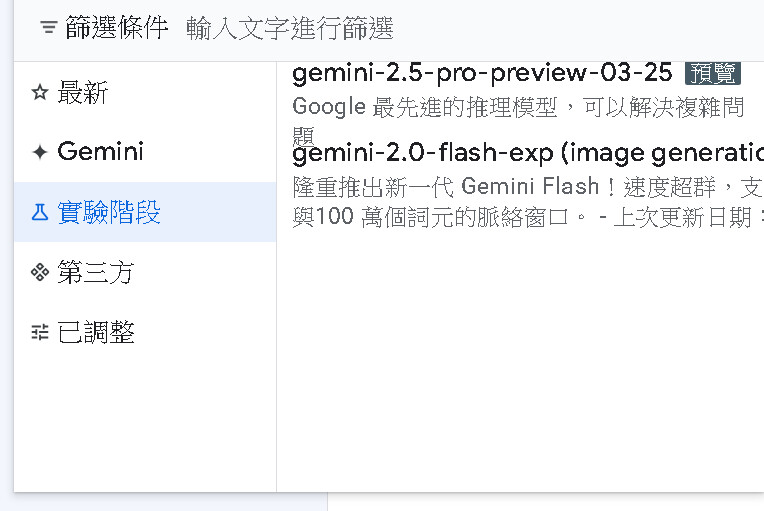This screenshot has height=511, width=764.
Task: Click the 篩選條件 label
Action: (116, 28)
